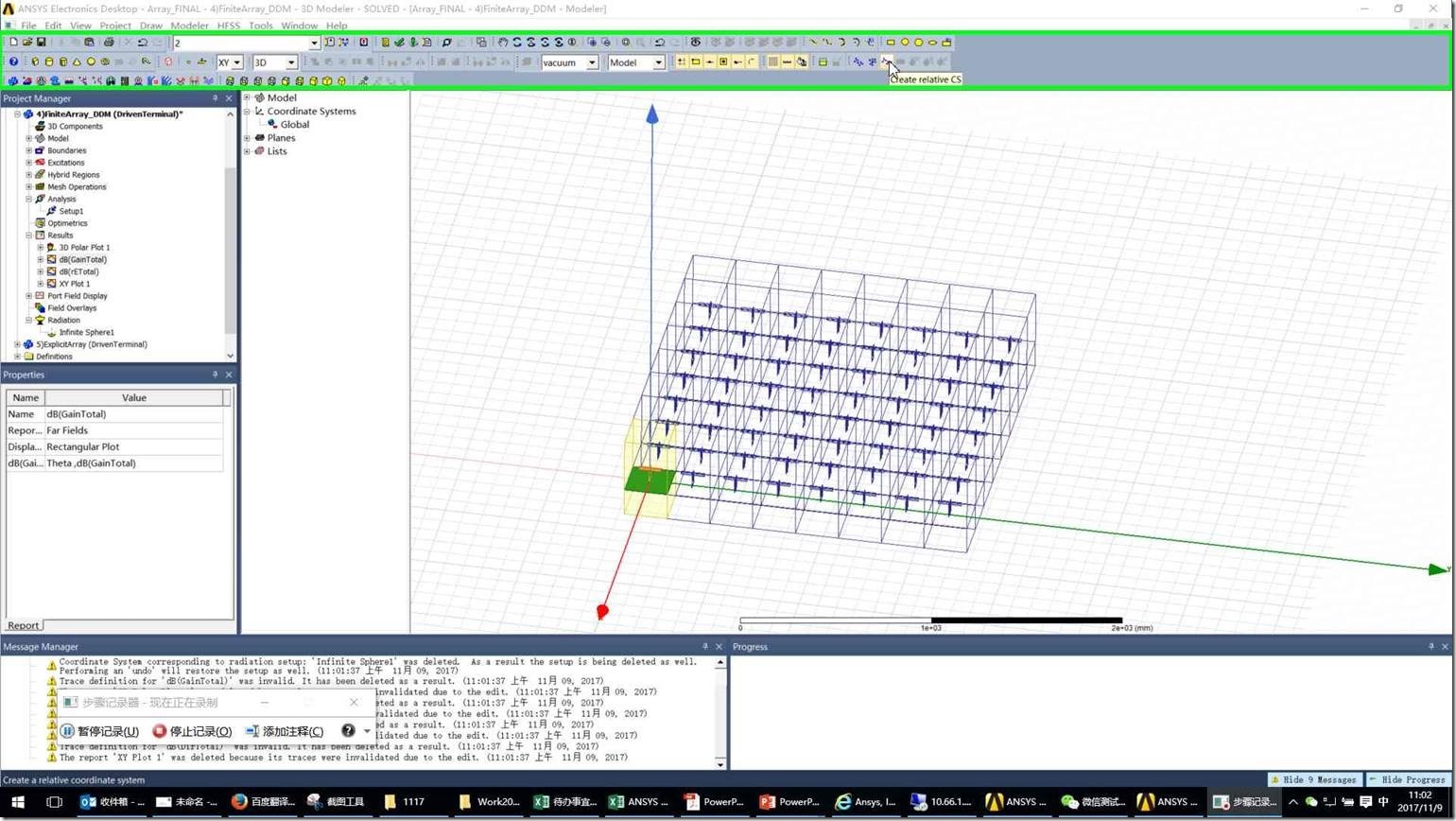Select the Draw sphere tool

click(91, 62)
